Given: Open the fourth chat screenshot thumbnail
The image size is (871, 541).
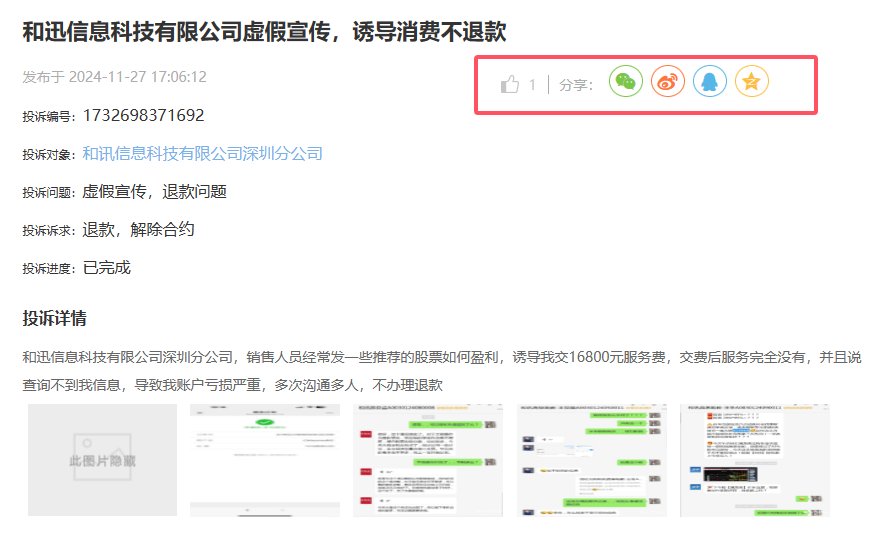Looking at the screenshot, I should (x=592, y=460).
